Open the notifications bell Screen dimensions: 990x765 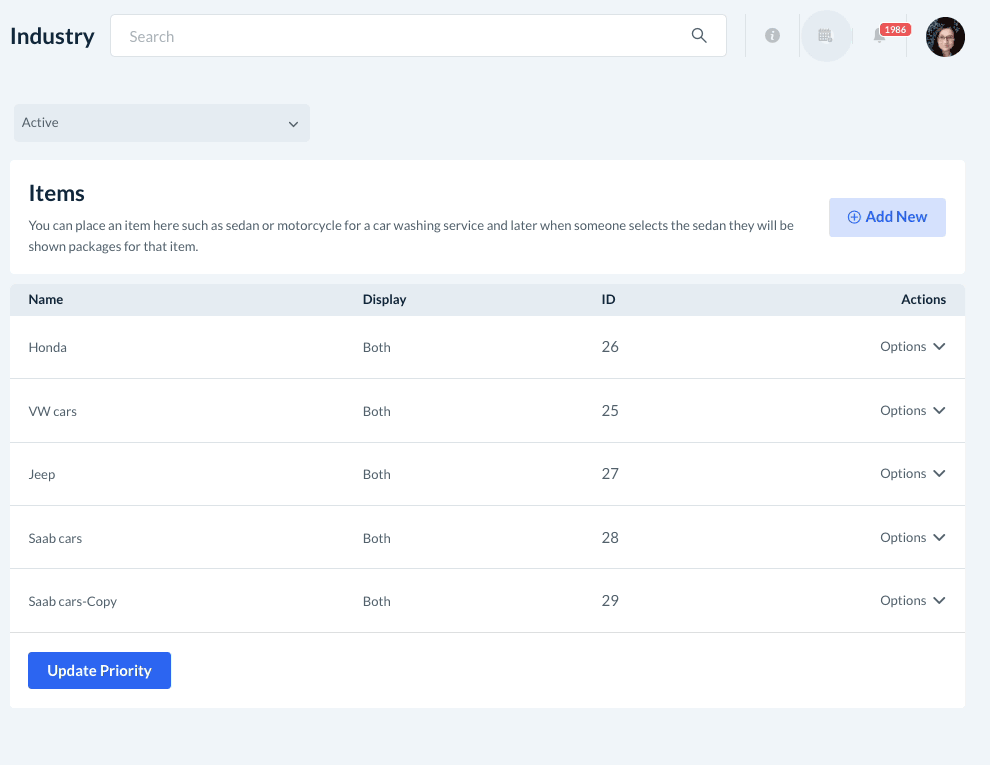click(x=879, y=37)
